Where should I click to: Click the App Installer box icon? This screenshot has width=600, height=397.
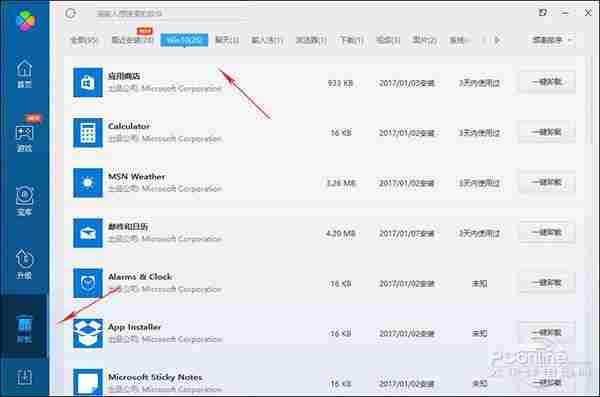tap(88, 333)
